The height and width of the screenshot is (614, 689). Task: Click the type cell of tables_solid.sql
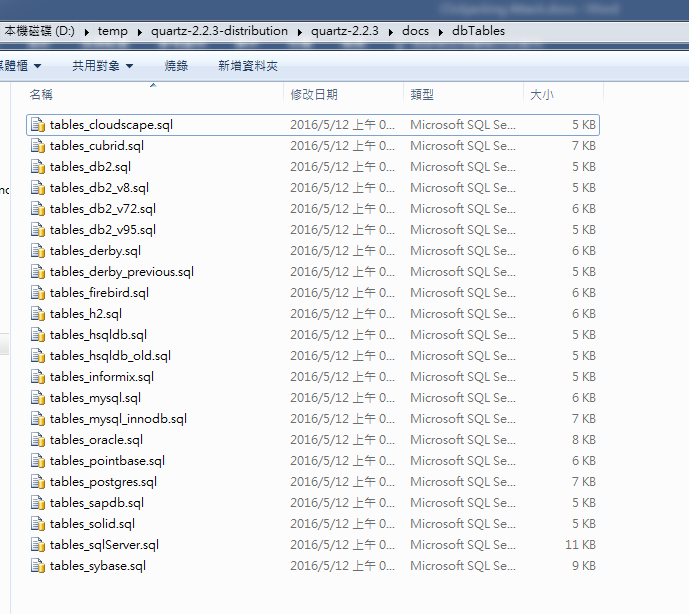[x=463, y=524]
